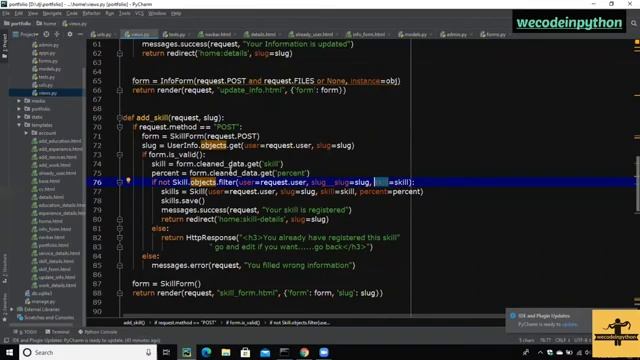Open the Python Console tool window

tap(98, 332)
